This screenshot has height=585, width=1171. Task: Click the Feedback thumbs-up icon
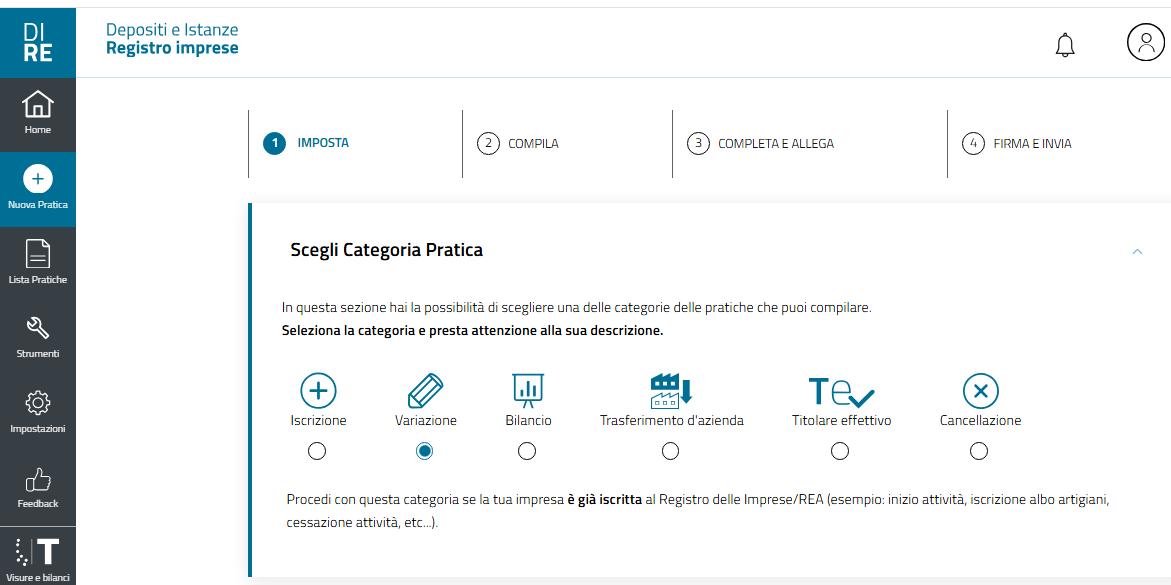(38, 486)
